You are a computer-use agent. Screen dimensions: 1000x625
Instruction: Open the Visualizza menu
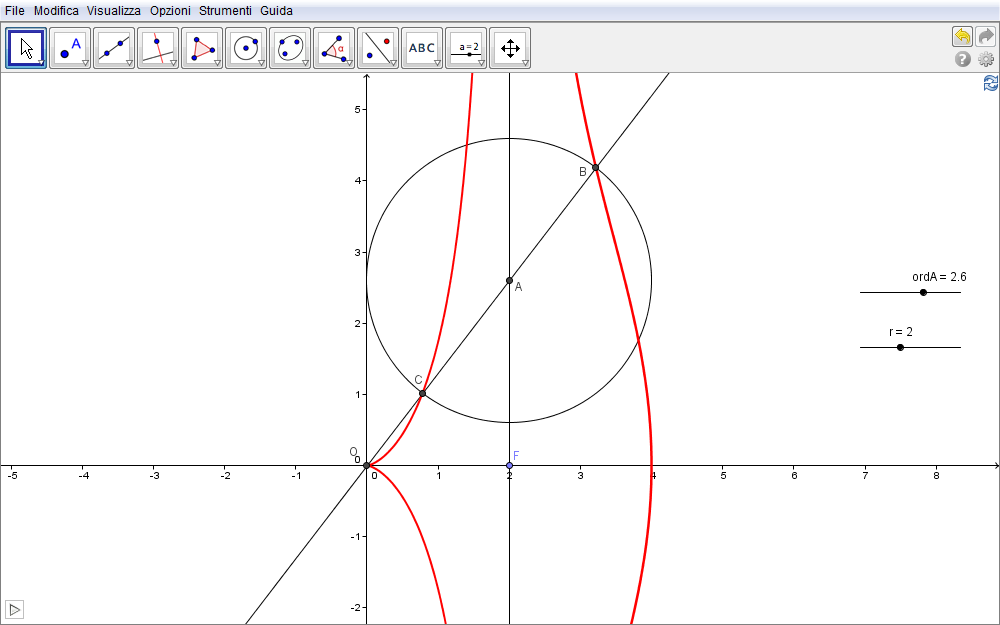(113, 10)
